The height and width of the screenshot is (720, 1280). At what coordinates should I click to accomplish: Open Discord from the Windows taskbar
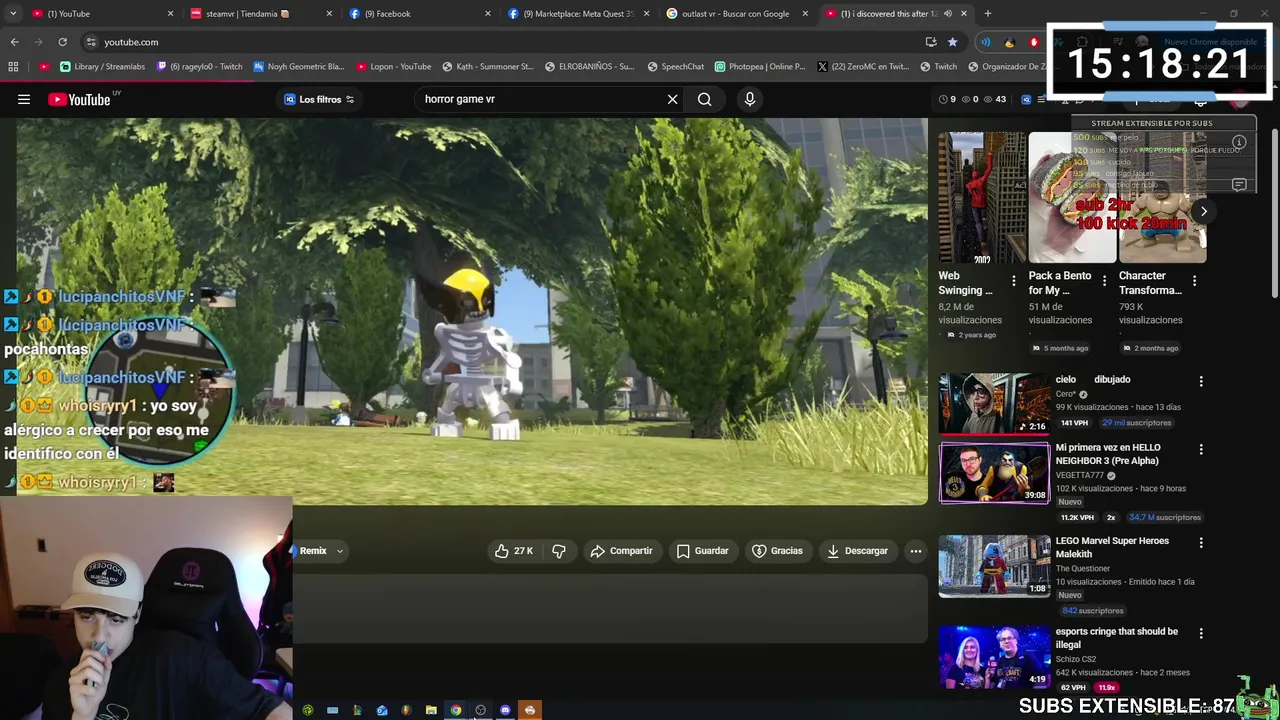click(505, 710)
